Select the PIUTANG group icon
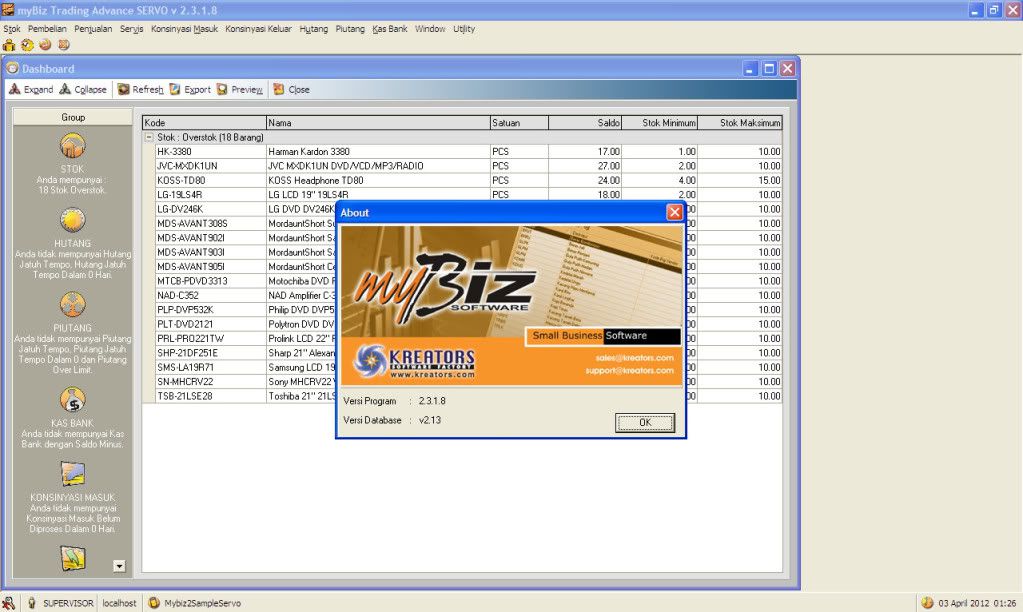 pos(72,305)
